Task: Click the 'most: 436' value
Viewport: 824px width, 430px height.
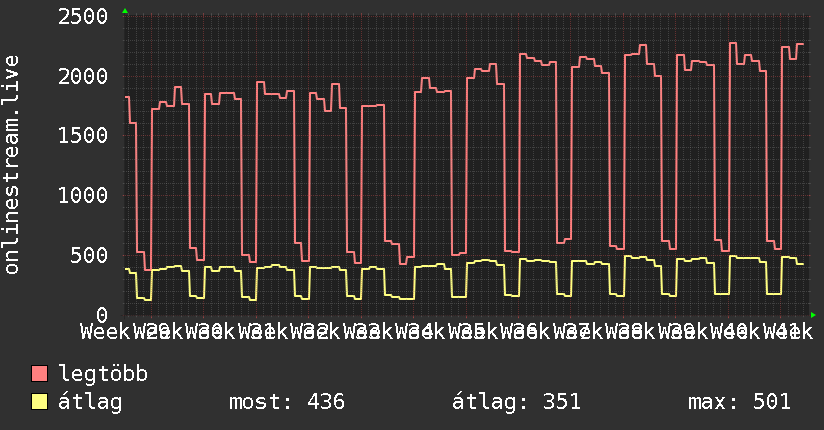Action: [x=287, y=402]
